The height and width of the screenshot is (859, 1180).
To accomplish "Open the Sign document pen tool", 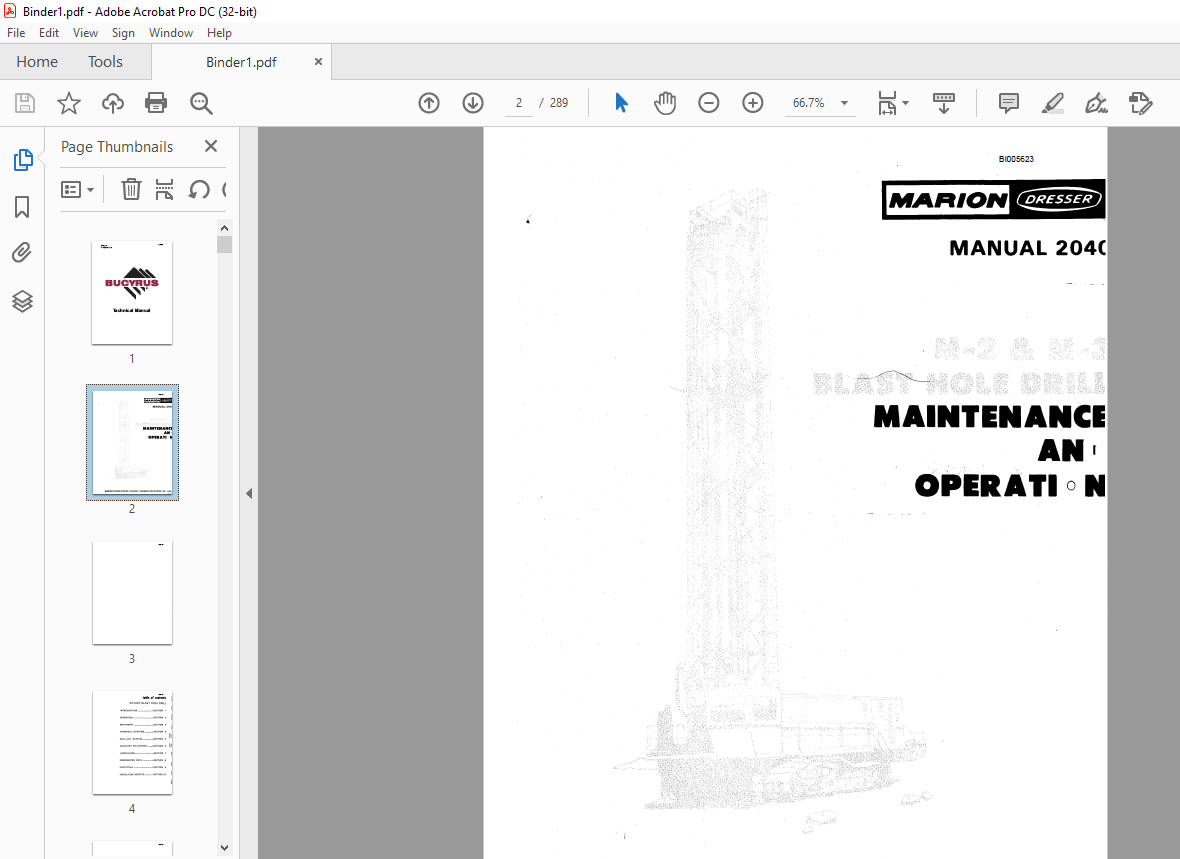I will pyautogui.click(x=1096, y=103).
